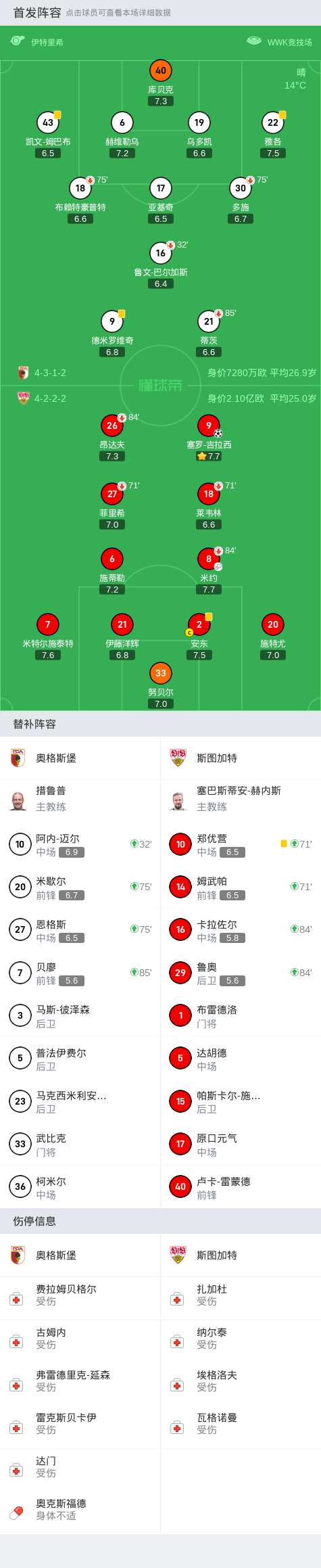321x1568 pixels.
Task: Click Stuttgart crest beside 4-2-2-2 formation
Action: coord(24,398)
